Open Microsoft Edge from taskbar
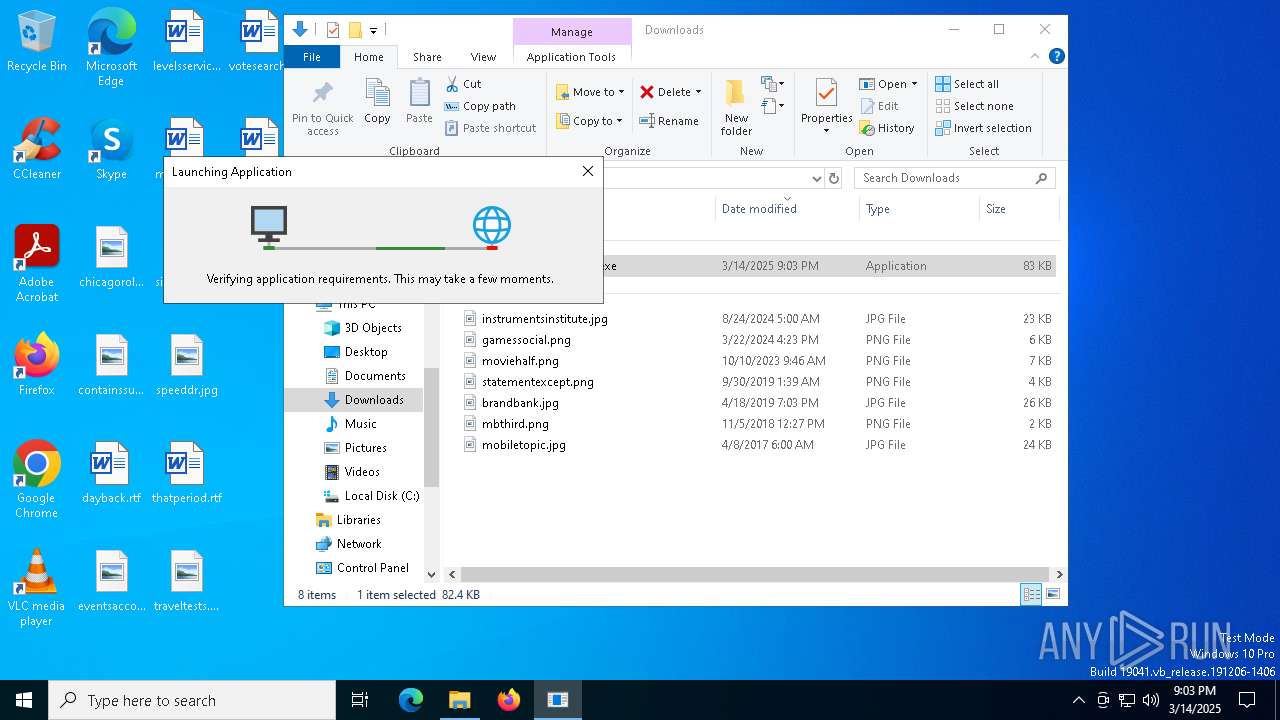 (411, 700)
